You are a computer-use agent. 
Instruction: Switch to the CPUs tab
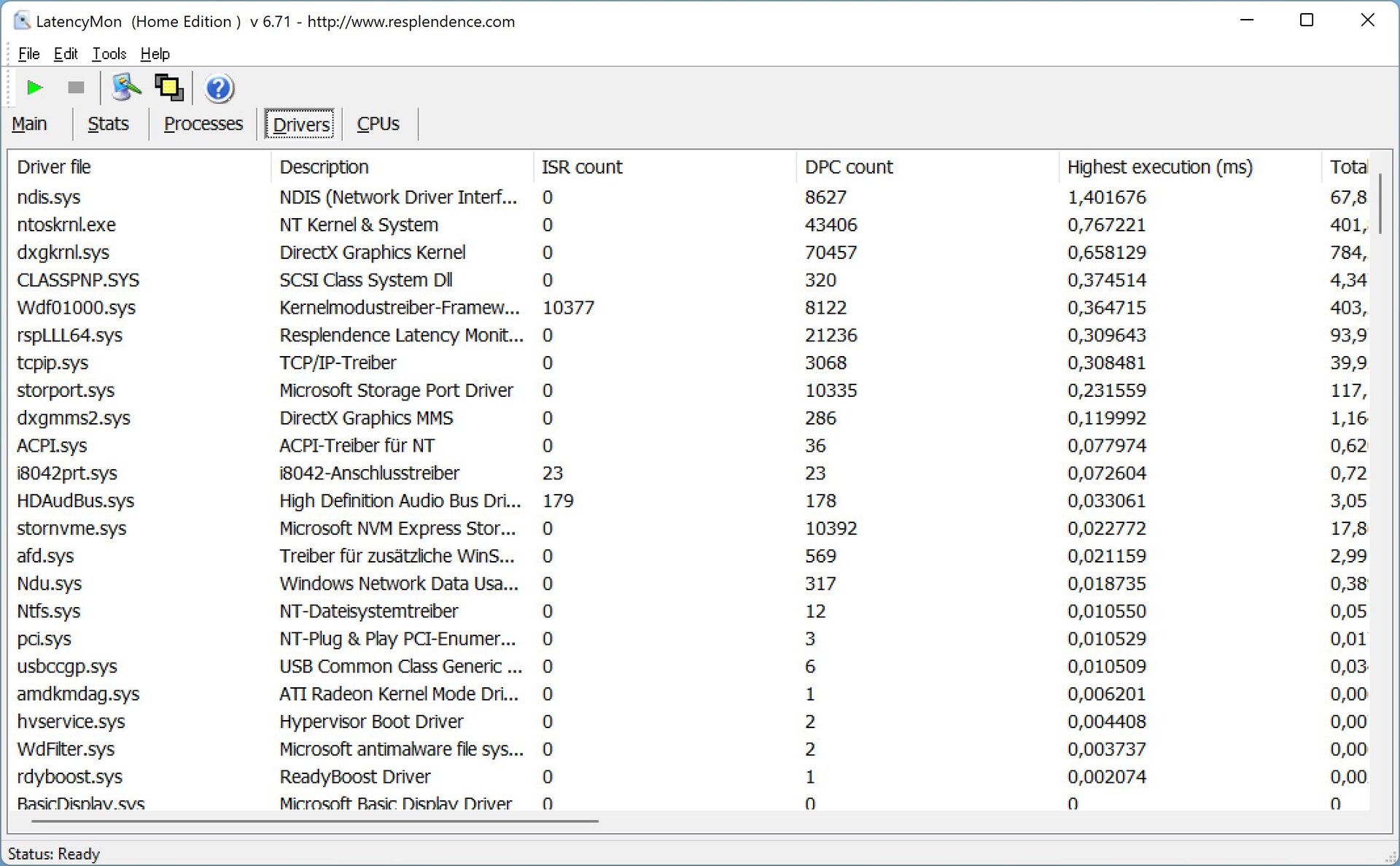click(x=378, y=124)
